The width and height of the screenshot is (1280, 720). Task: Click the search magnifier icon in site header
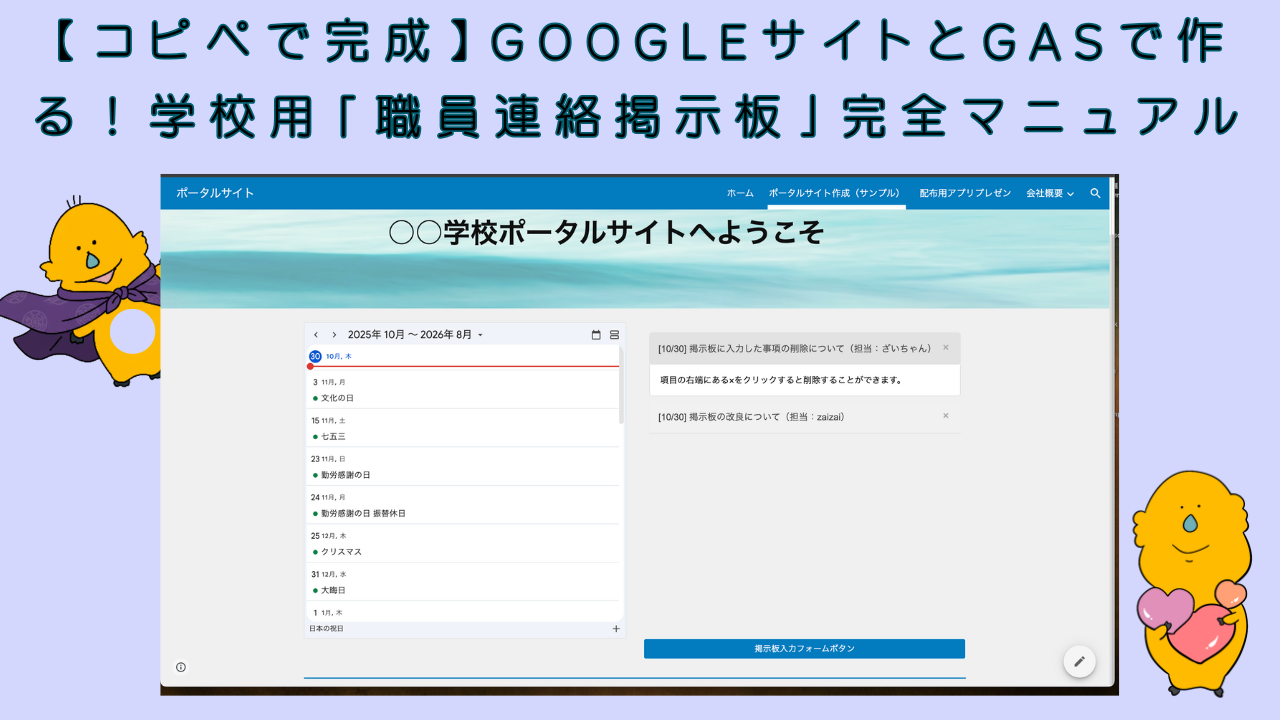tap(1095, 193)
